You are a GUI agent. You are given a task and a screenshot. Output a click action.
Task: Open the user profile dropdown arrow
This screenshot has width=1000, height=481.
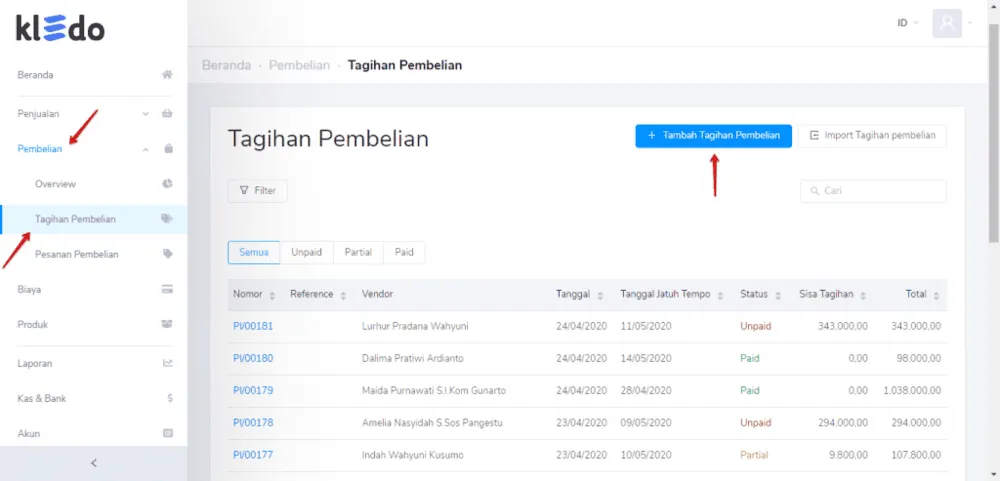(970, 24)
